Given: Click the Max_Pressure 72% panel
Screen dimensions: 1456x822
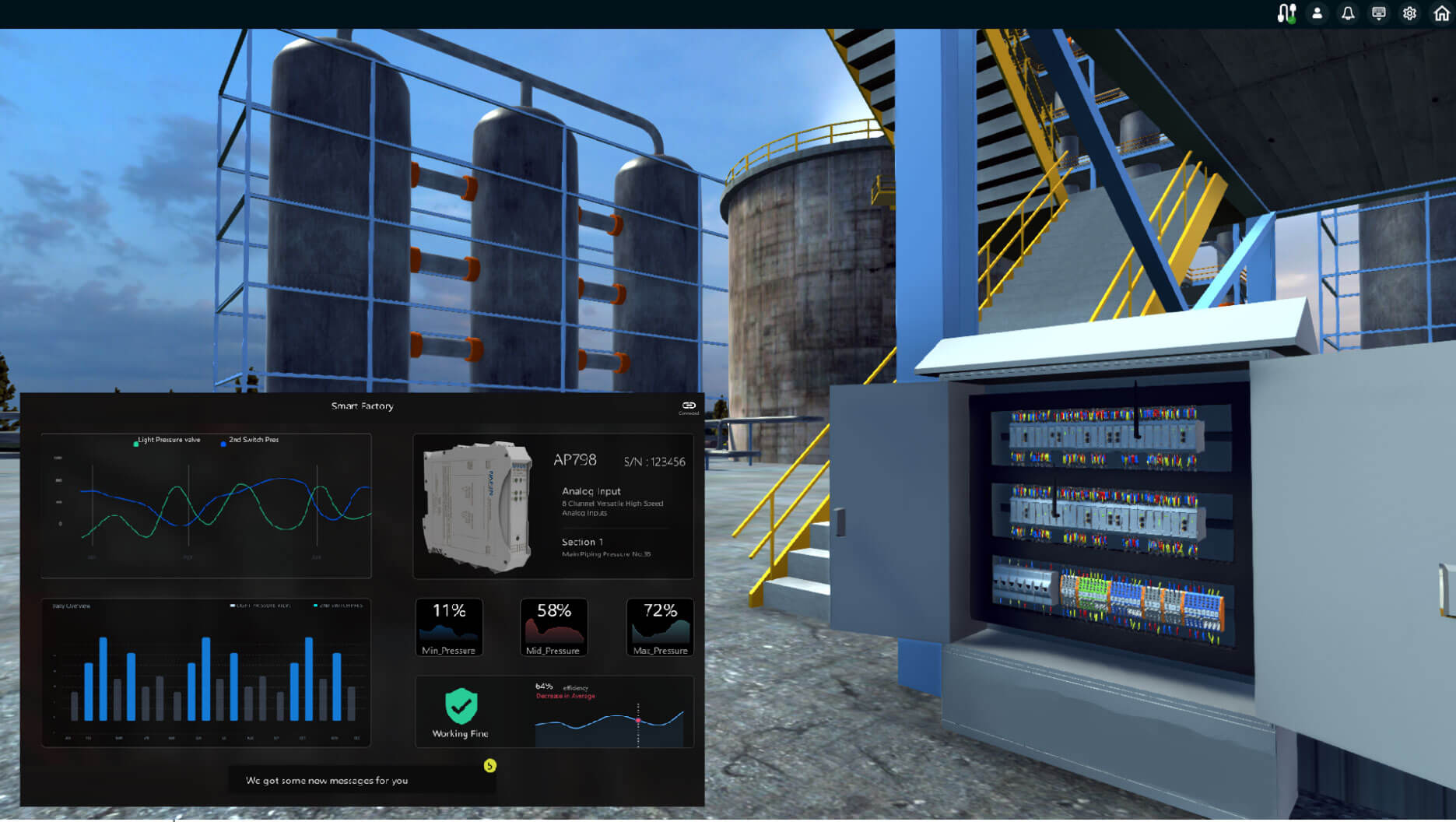Looking at the screenshot, I should coord(659,627).
